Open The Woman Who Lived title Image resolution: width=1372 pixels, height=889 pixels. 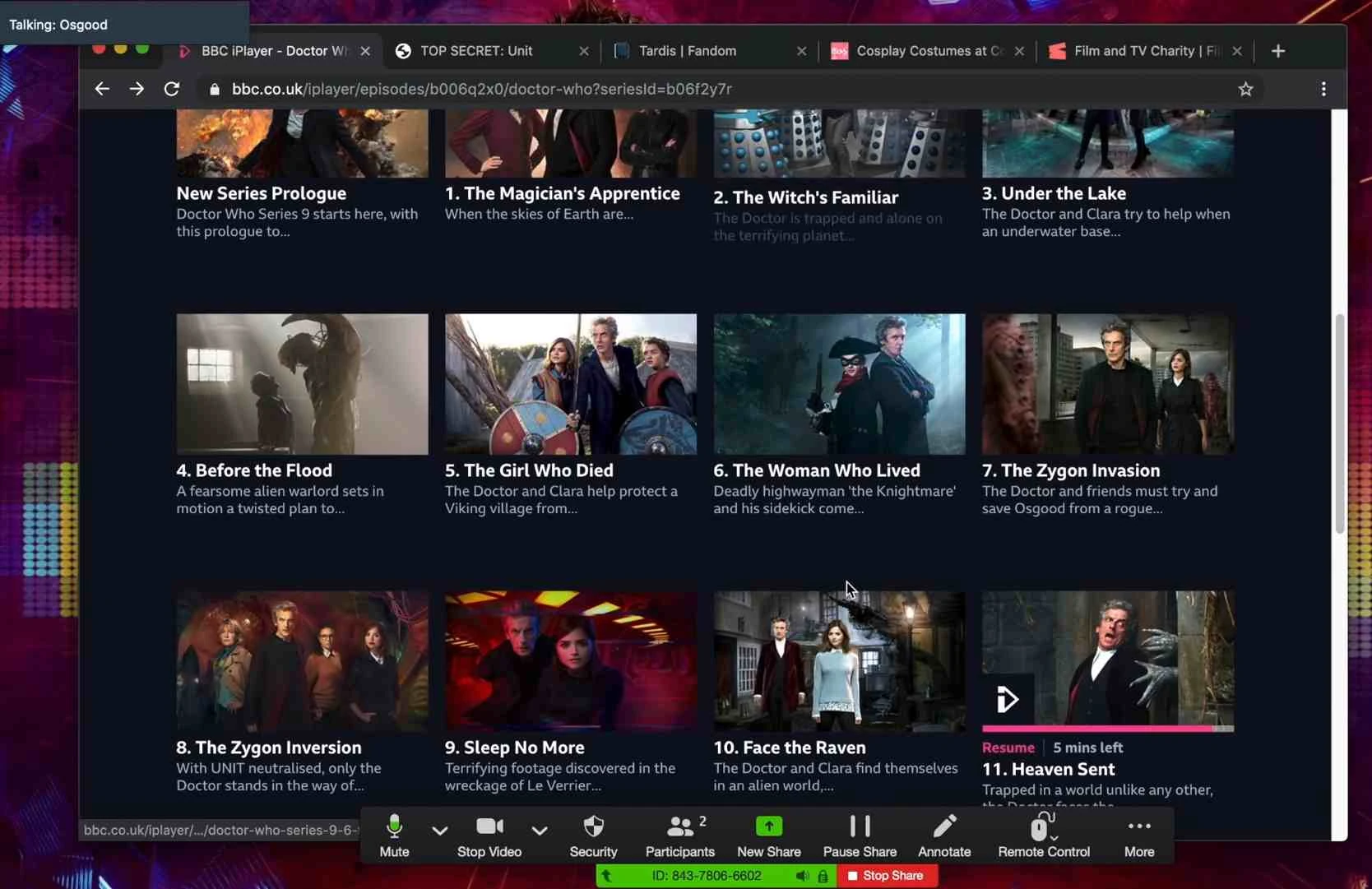[x=817, y=470]
